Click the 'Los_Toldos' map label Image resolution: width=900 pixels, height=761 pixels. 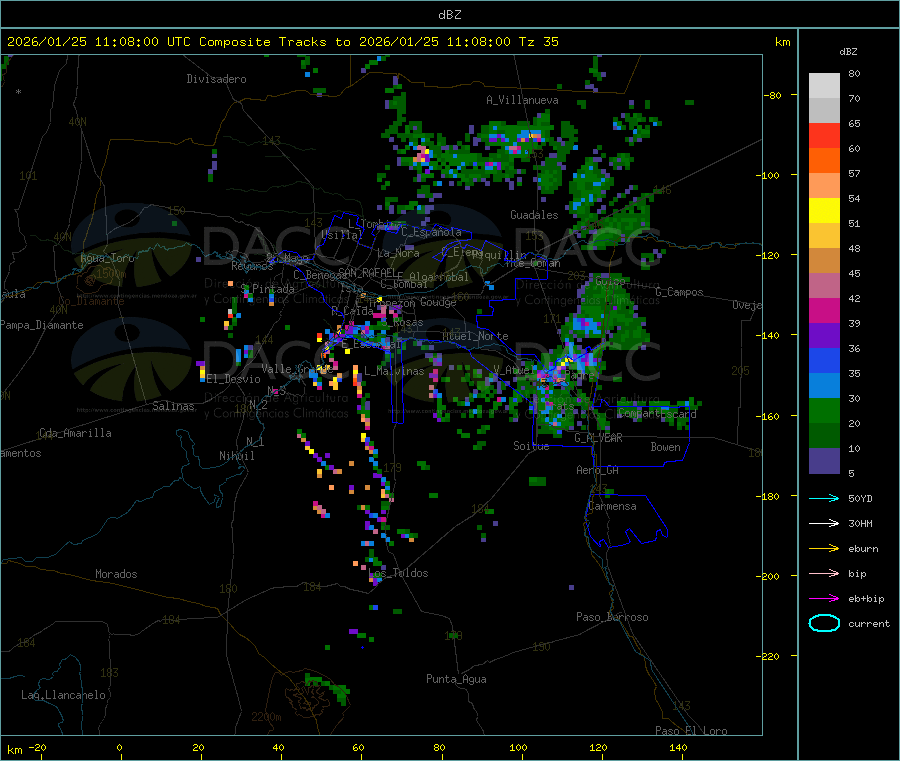point(398,573)
